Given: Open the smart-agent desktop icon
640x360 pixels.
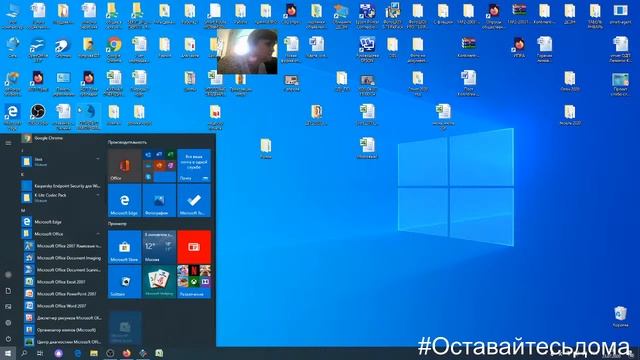Looking at the screenshot, I should click(x=620, y=14).
